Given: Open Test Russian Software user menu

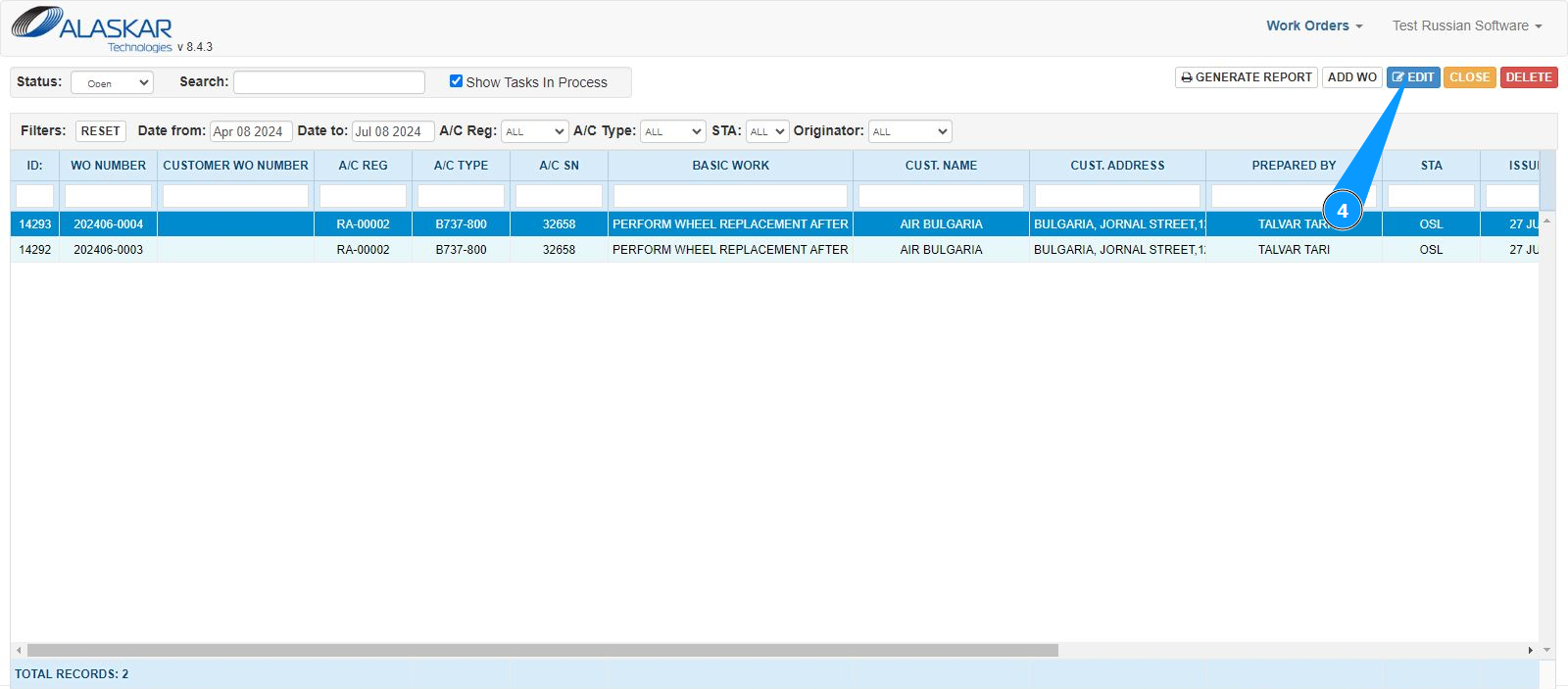Looking at the screenshot, I should pyautogui.click(x=1467, y=25).
